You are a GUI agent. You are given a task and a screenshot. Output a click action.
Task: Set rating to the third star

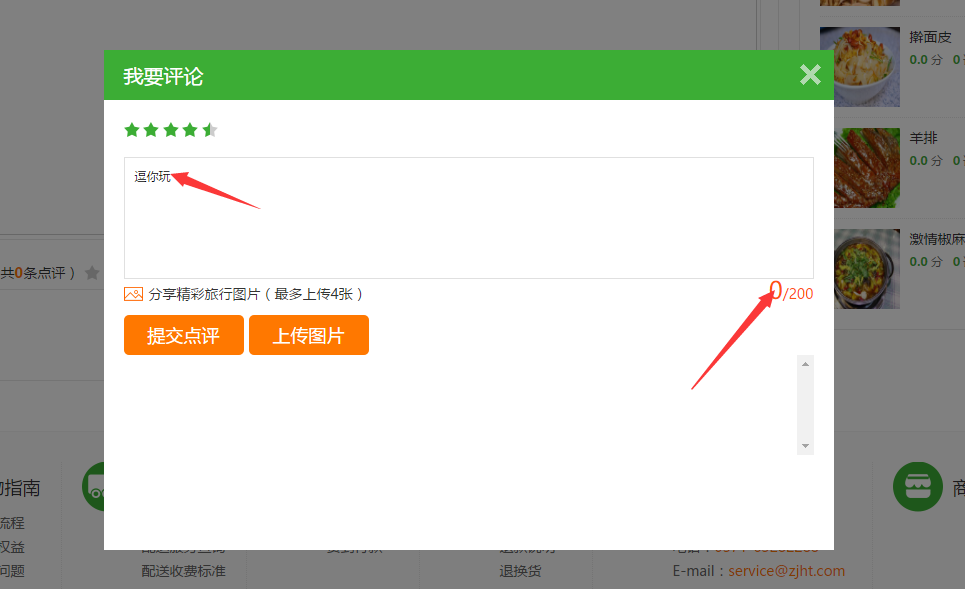pos(170,130)
